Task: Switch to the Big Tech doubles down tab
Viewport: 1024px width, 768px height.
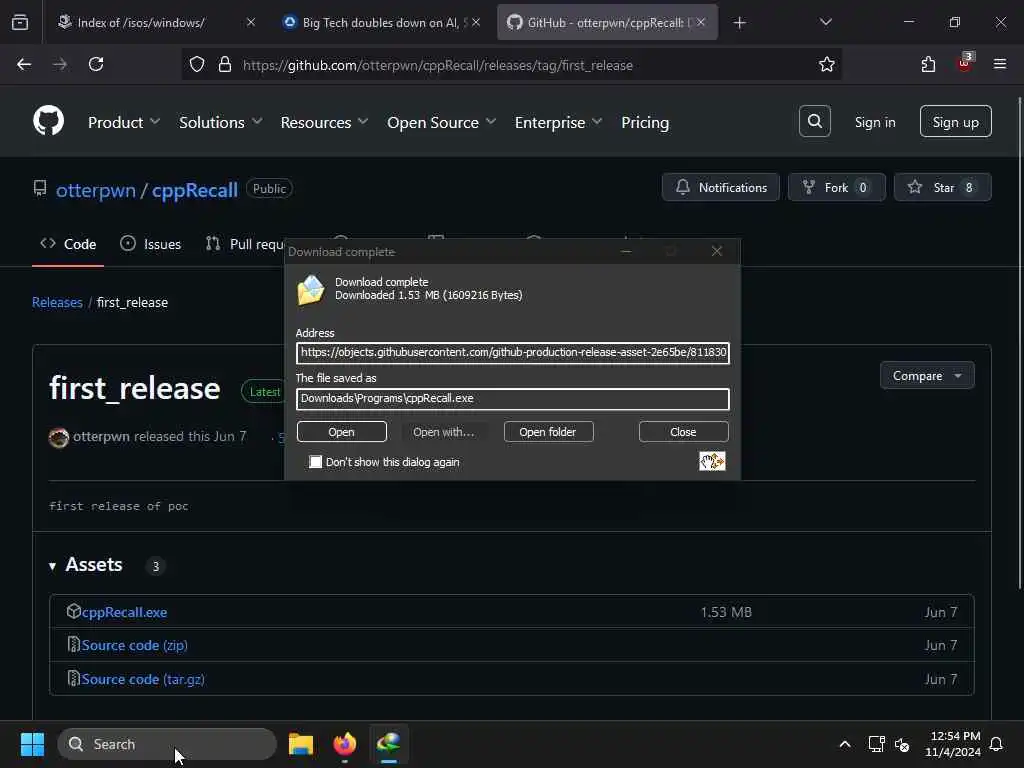Action: tap(382, 22)
